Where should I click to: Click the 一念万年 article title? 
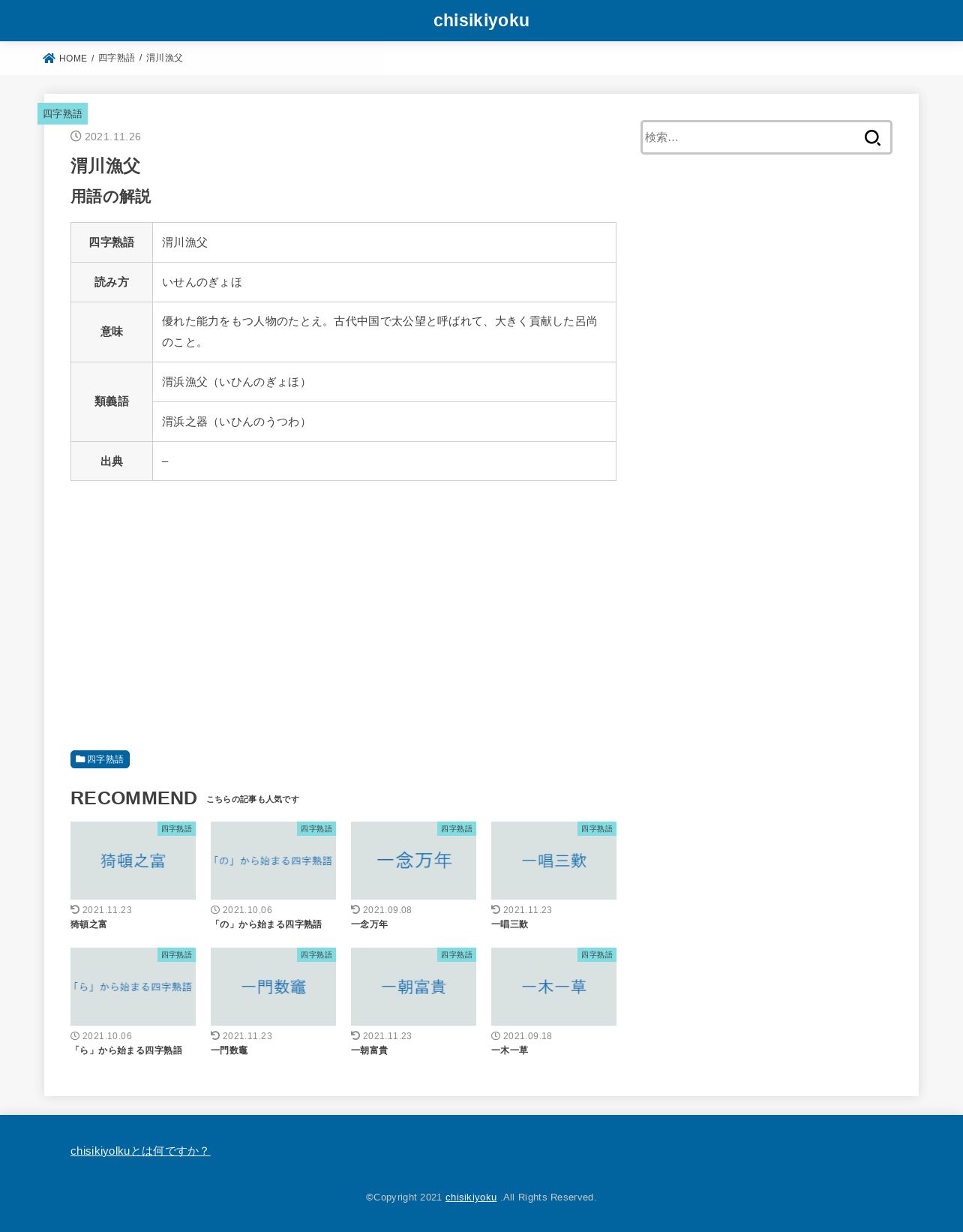[369, 924]
